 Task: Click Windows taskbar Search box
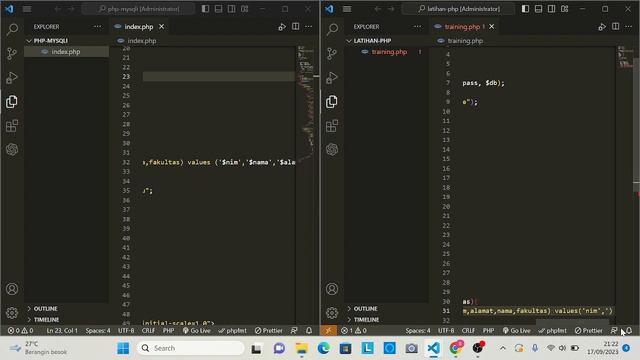point(190,348)
